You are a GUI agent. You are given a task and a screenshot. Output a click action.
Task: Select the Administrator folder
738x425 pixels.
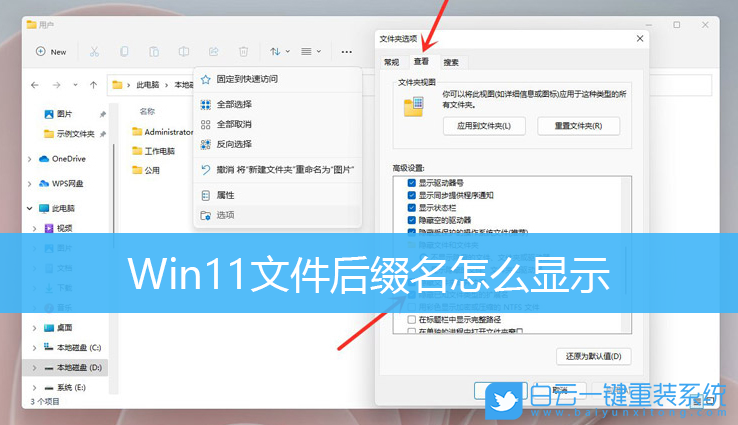[x=162, y=132]
